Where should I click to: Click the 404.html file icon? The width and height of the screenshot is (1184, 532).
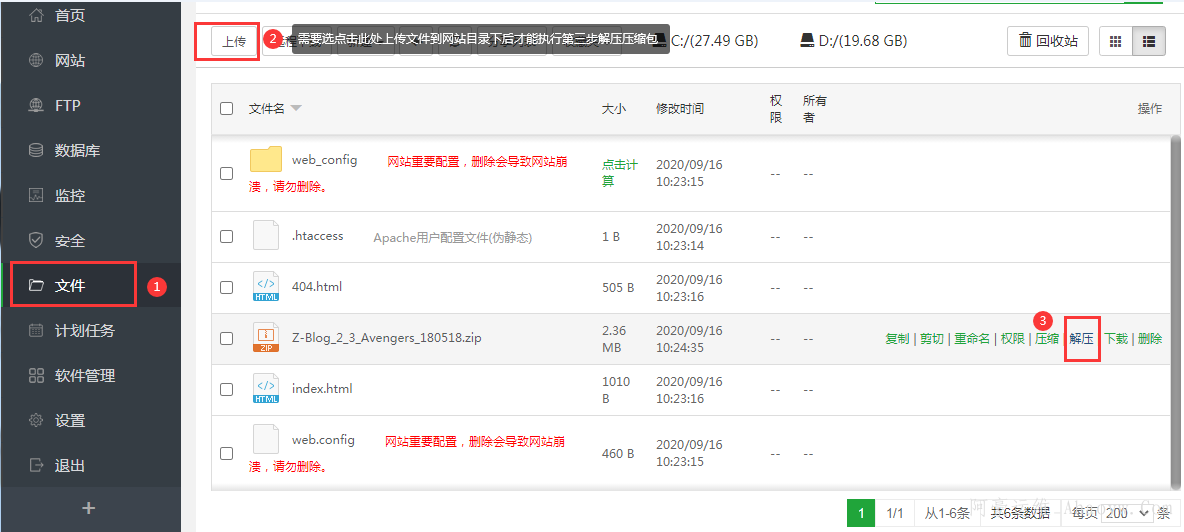tap(266, 287)
